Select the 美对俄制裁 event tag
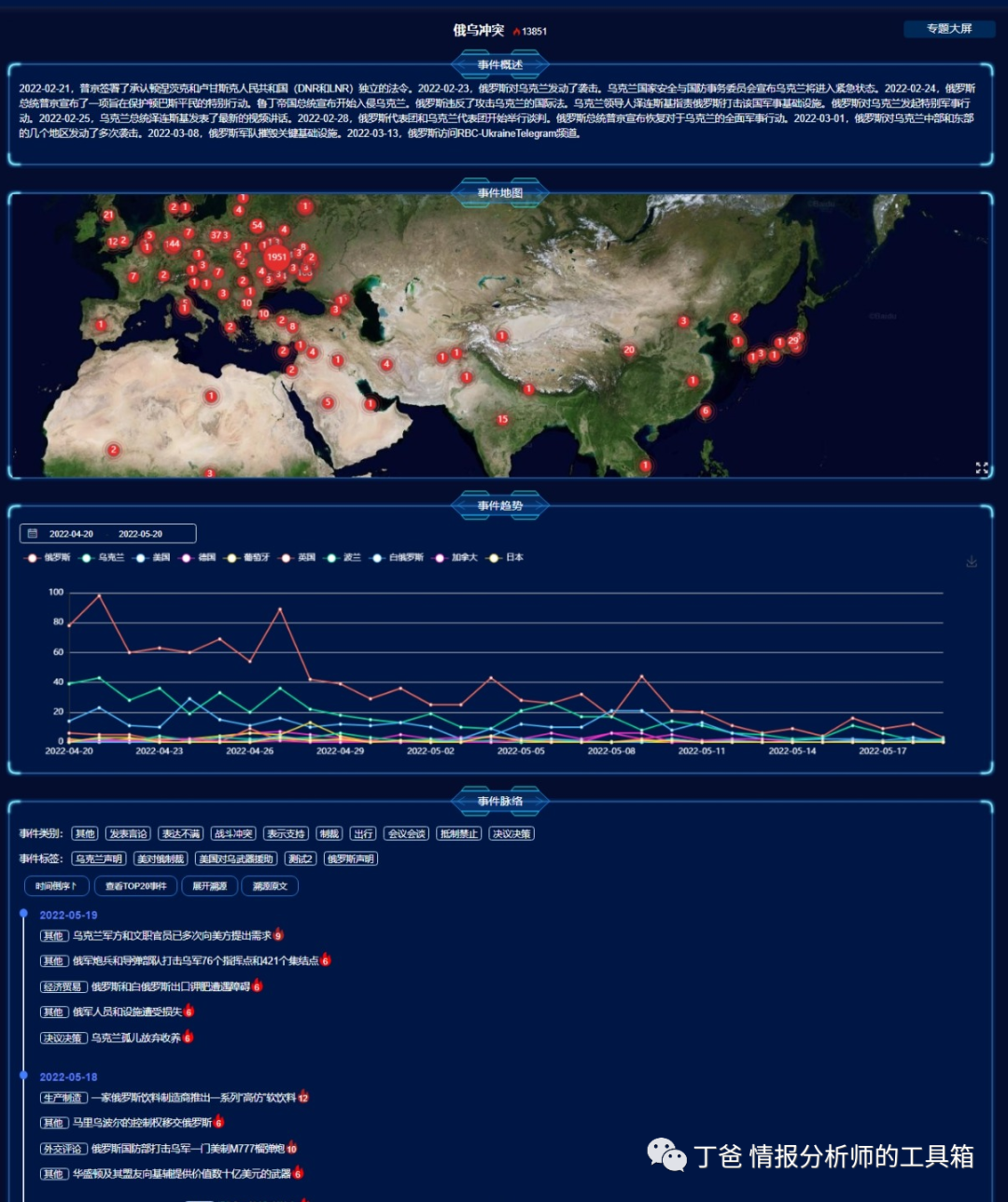 point(161,859)
